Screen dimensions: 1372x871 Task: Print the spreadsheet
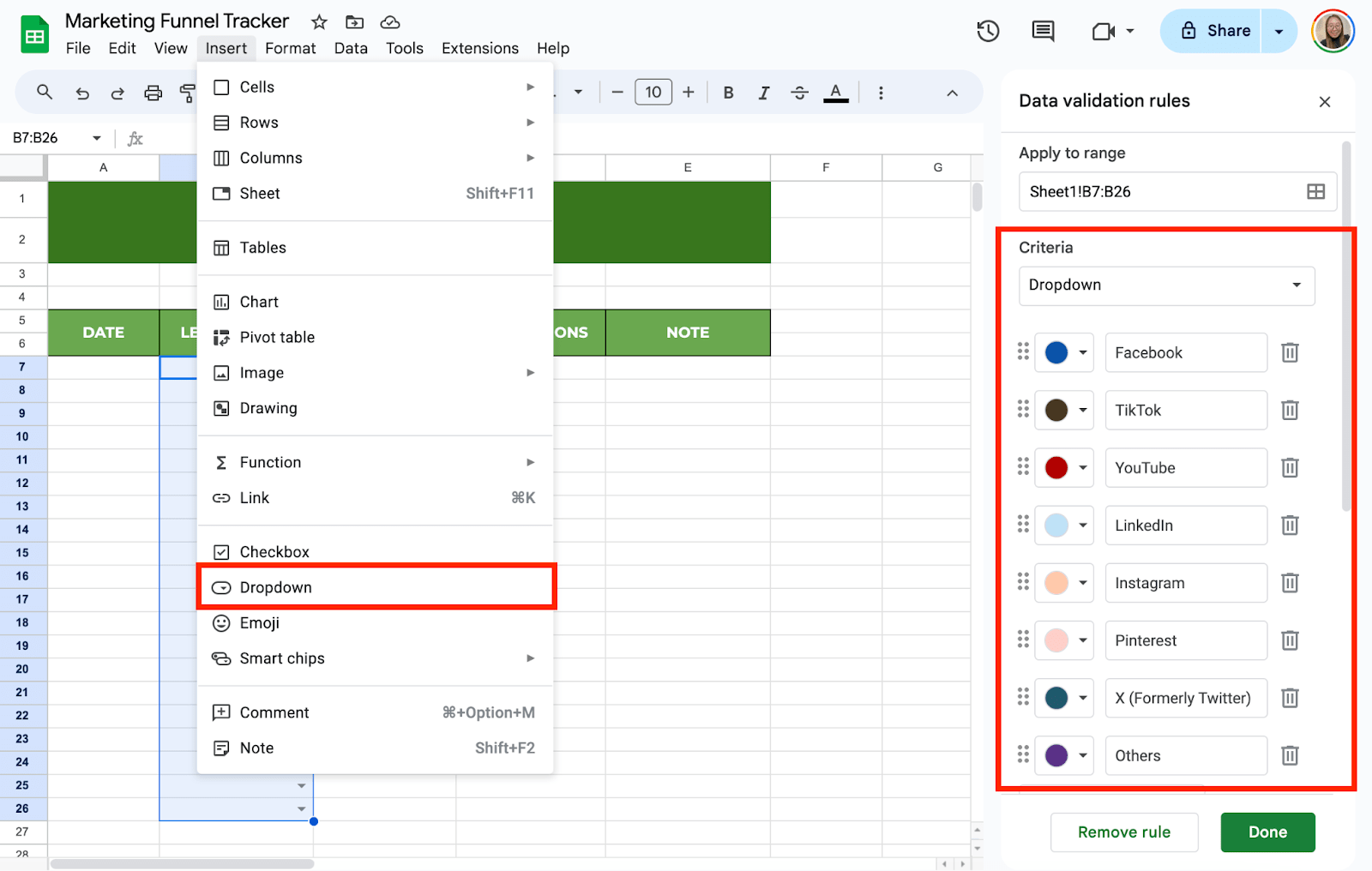point(153,93)
